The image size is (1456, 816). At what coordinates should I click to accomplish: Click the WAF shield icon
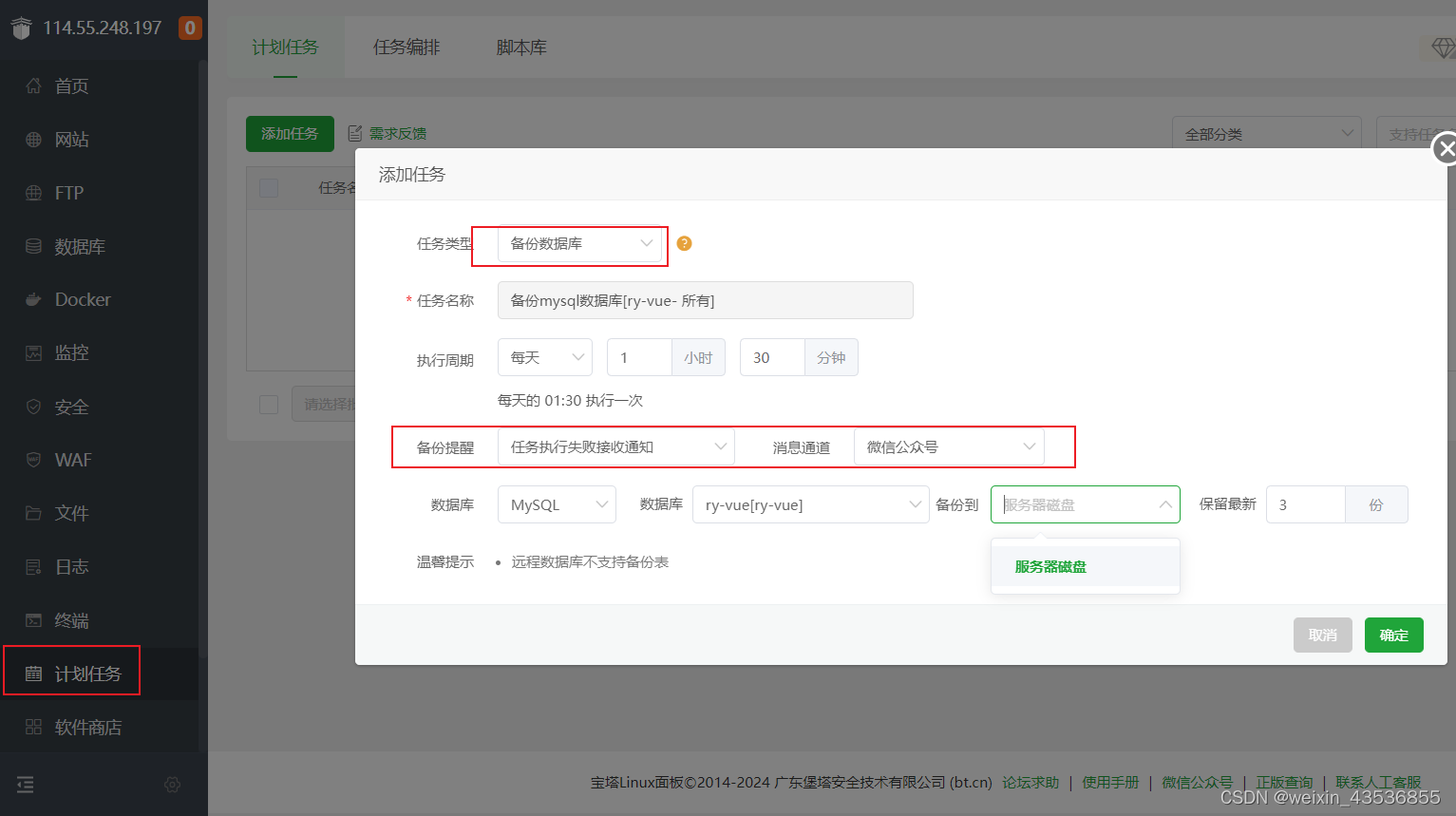click(x=33, y=460)
